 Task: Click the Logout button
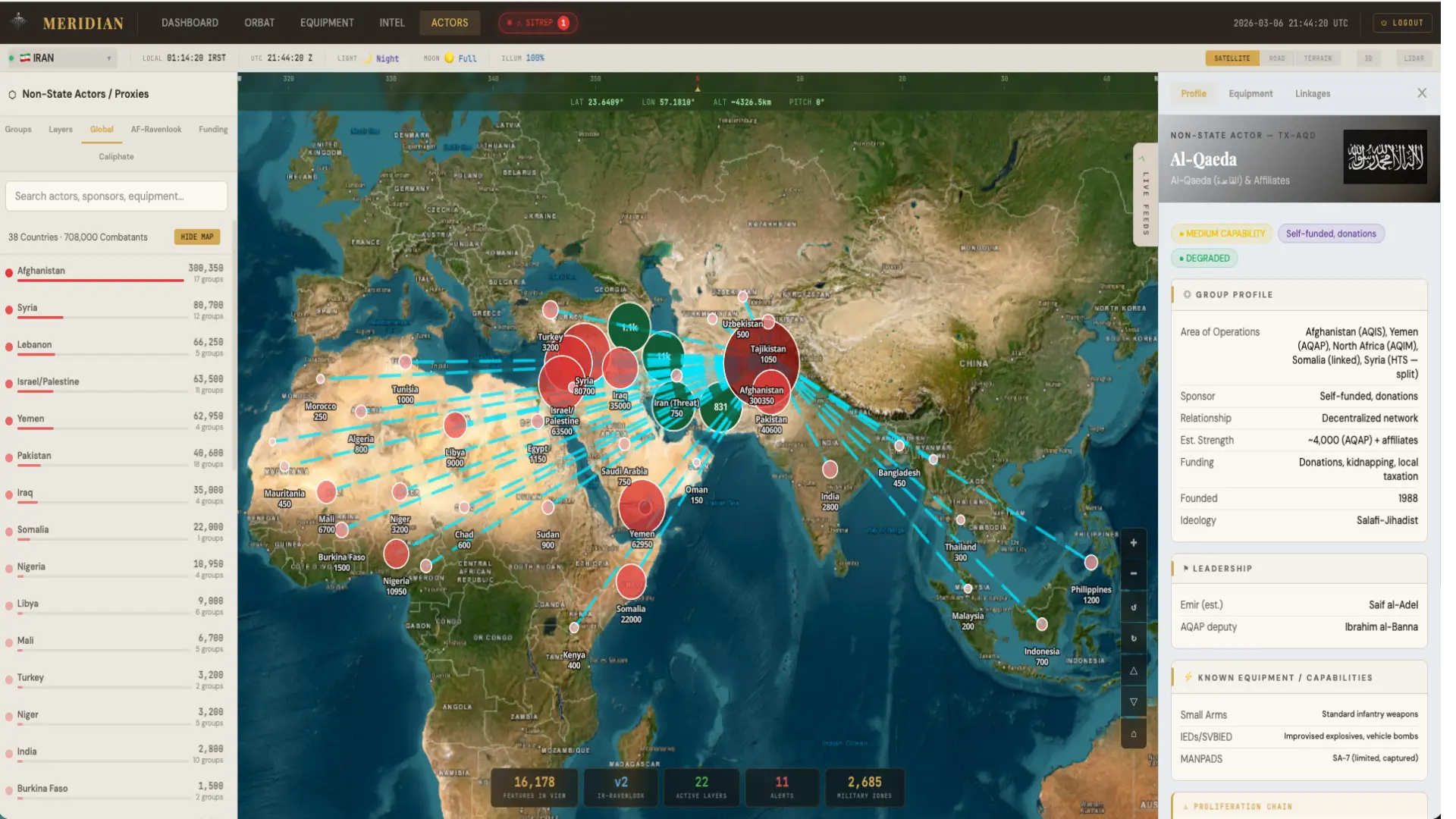click(1402, 23)
